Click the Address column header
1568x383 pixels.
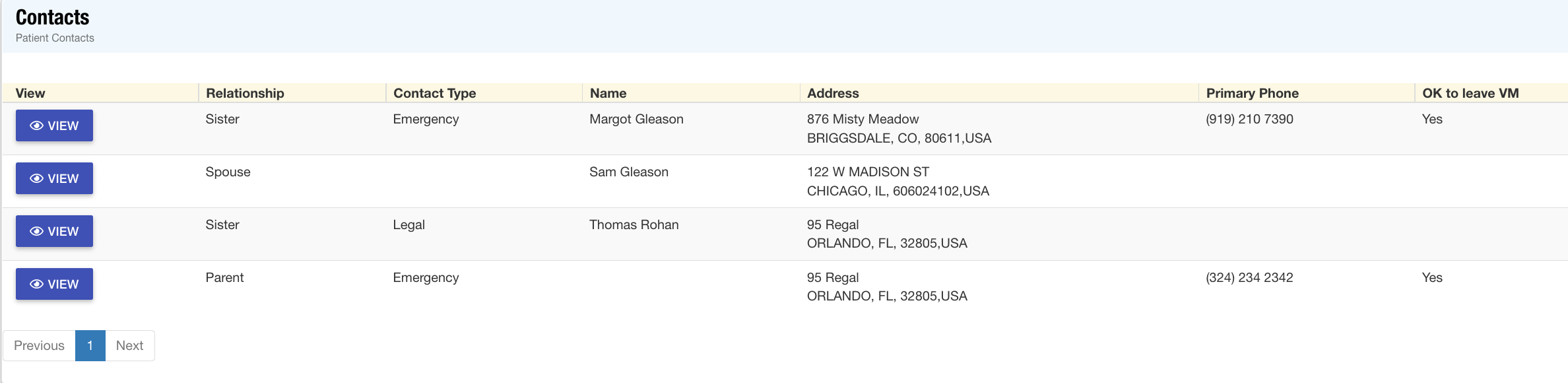[x=832, y=93]
